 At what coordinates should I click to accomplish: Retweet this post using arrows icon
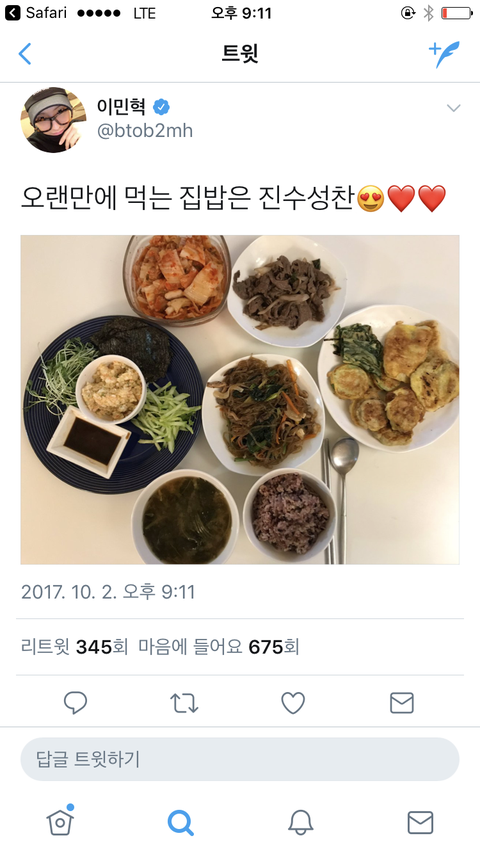184,703
